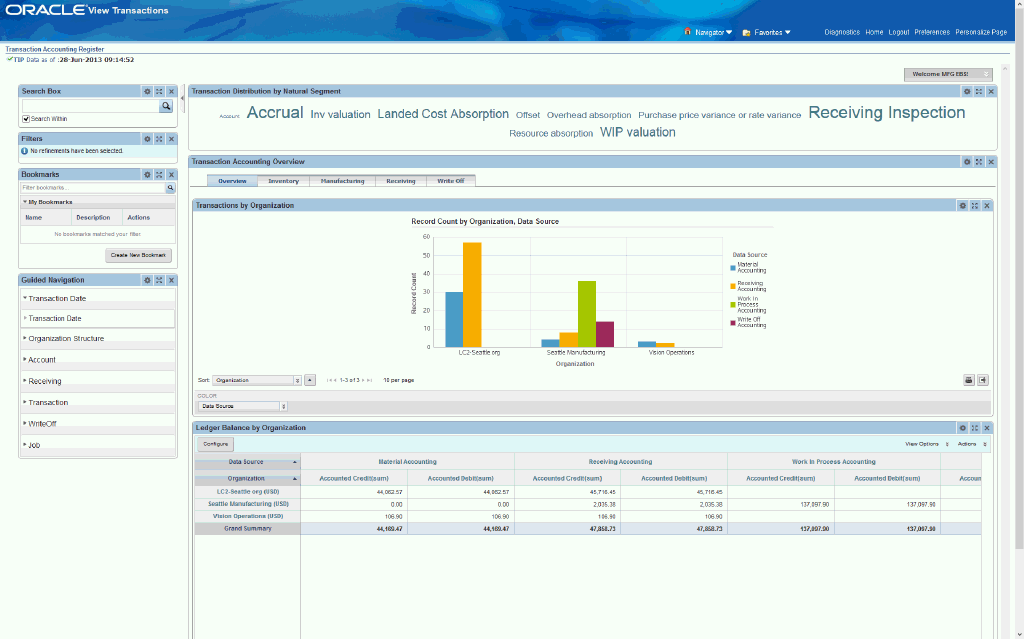Maximize Transaction Accounting Overview panel
1024x639 pixels.
979,161
